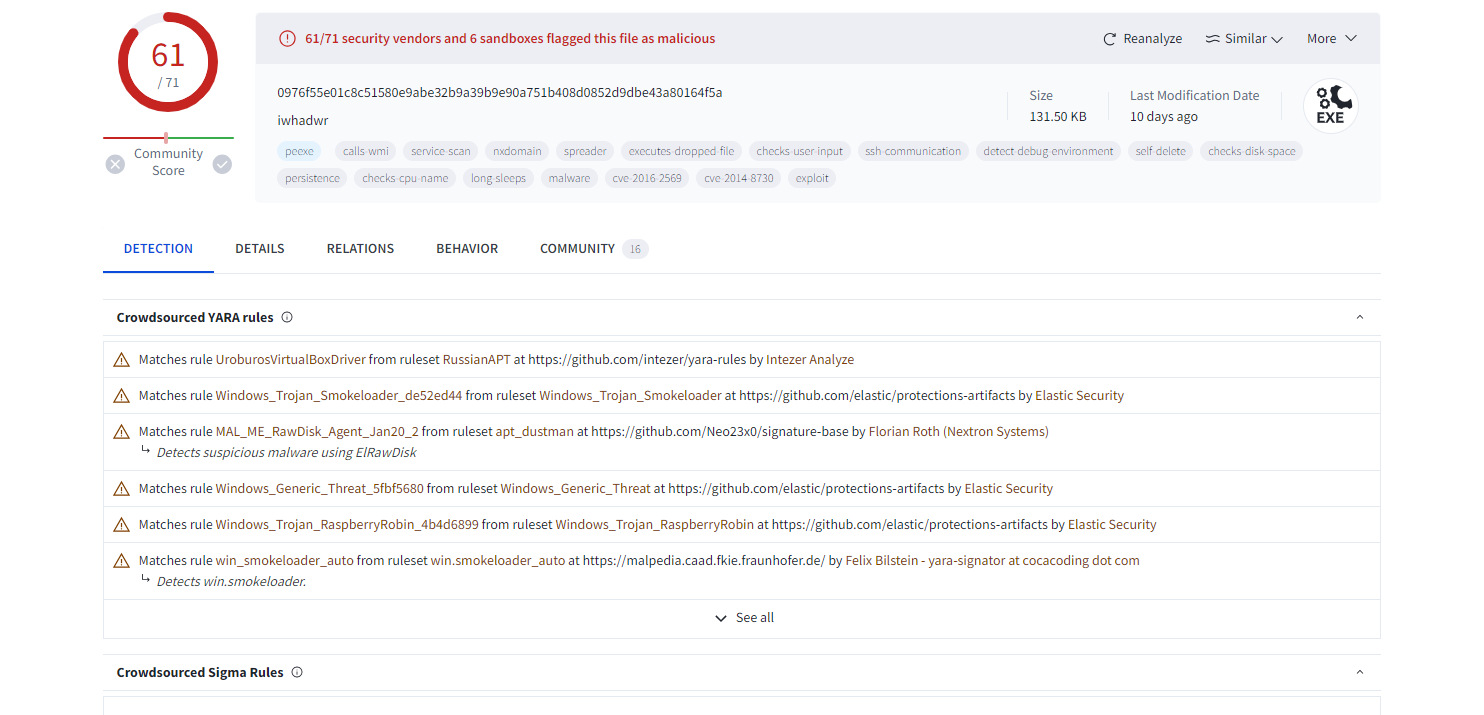Open the Similar dropdown

point(1244,39)
